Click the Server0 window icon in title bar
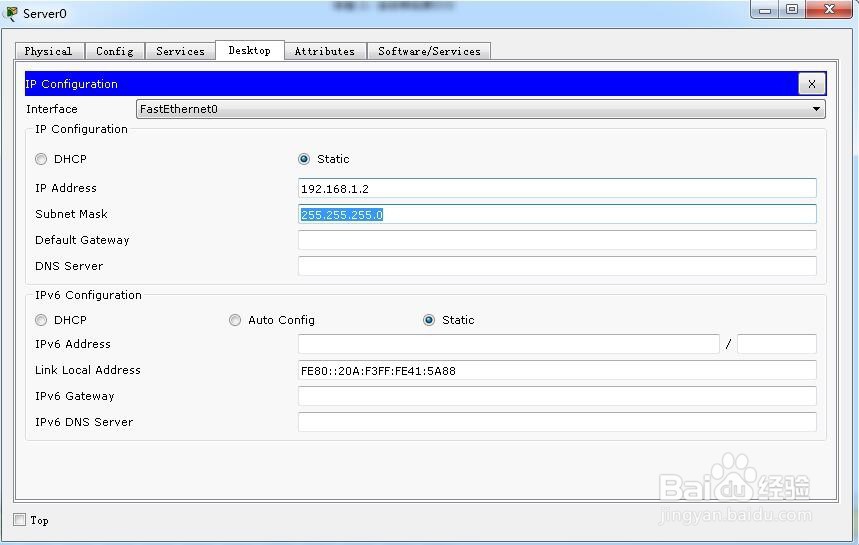Image resolution: width=859 pixels, height=545 pixels. pos(10,13)
